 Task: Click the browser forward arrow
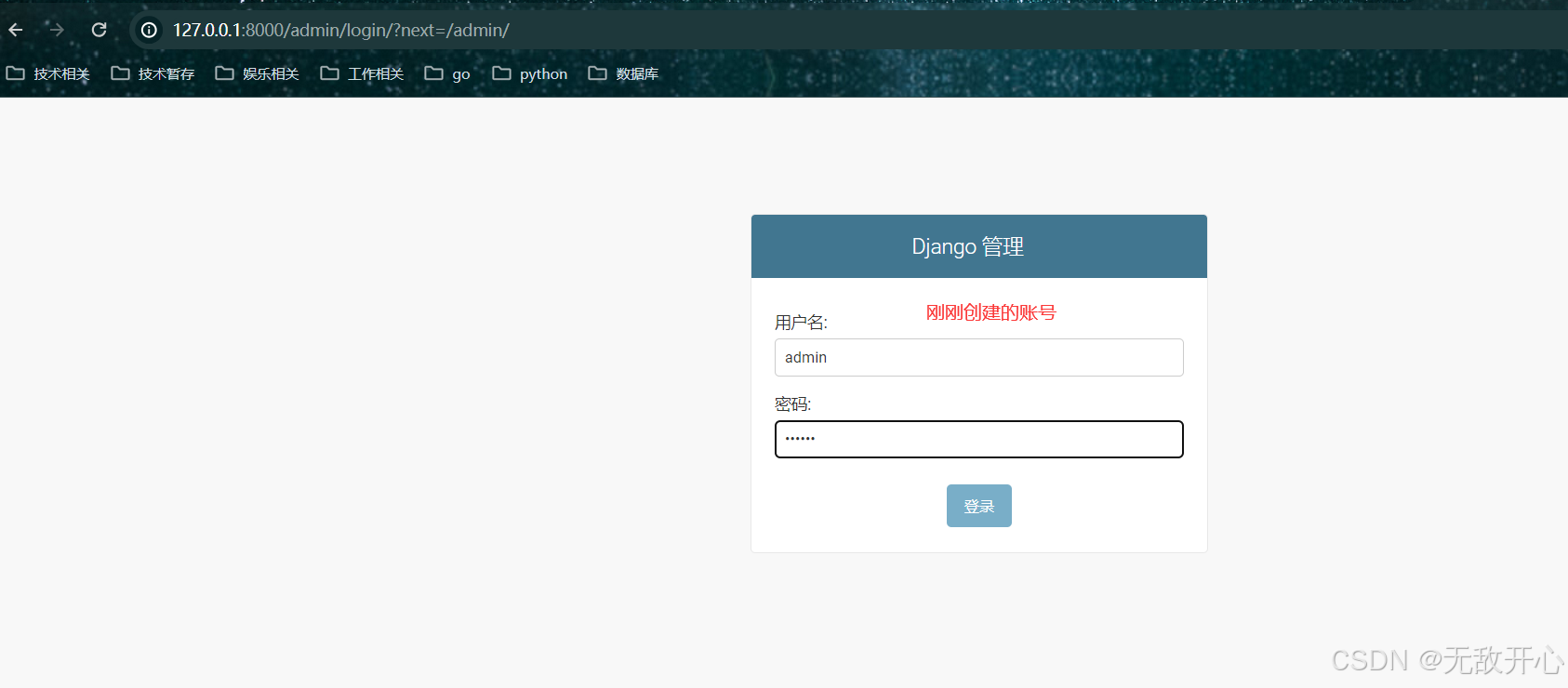[x=57, y=30]
